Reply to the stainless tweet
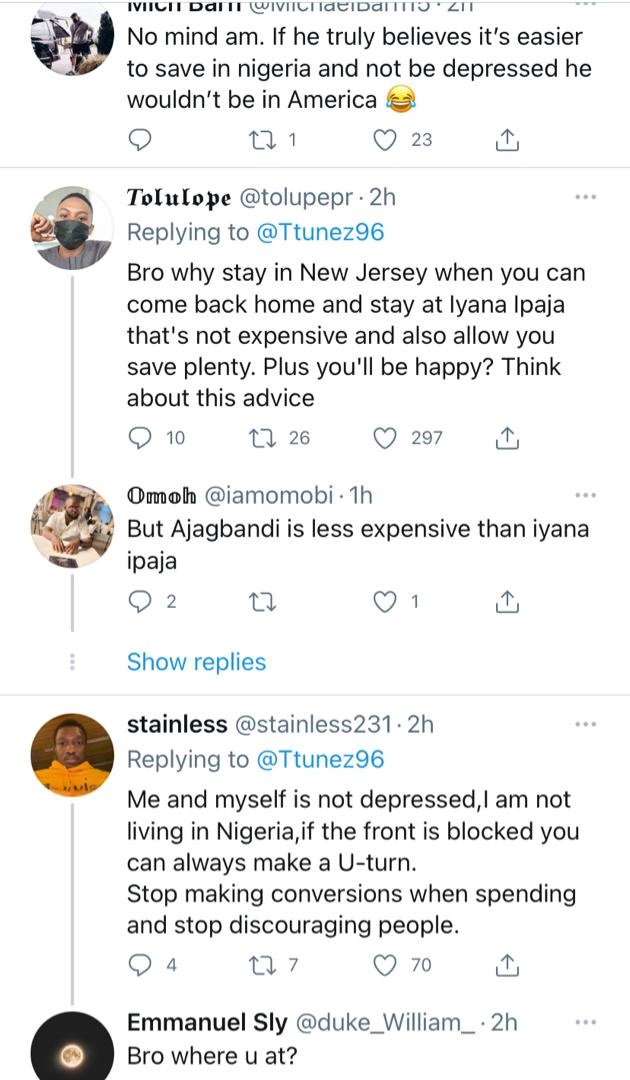The image size is (630, 1080). 142,965
